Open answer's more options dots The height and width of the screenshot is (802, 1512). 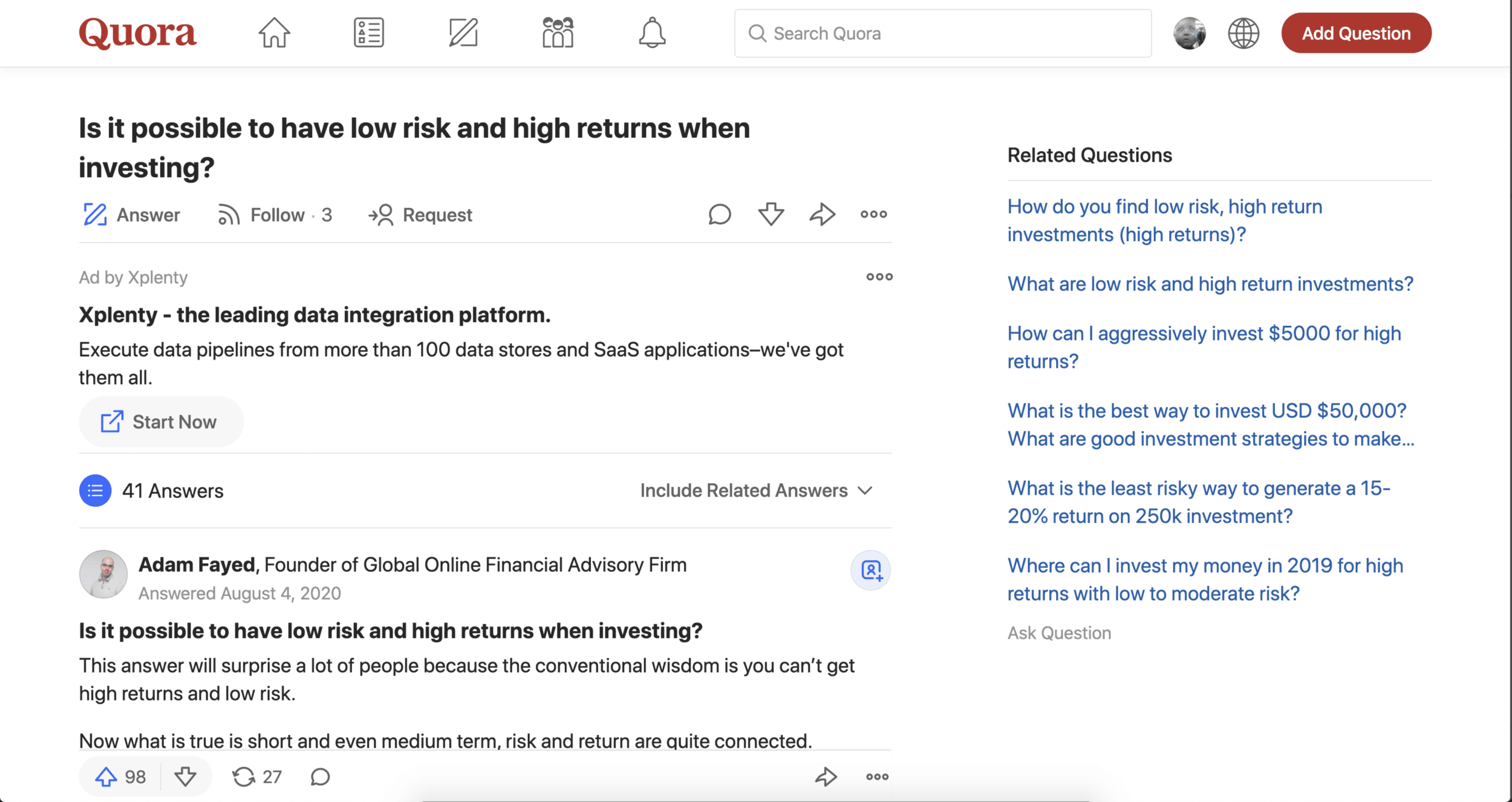pyautogui.click(x=878, y=777)
